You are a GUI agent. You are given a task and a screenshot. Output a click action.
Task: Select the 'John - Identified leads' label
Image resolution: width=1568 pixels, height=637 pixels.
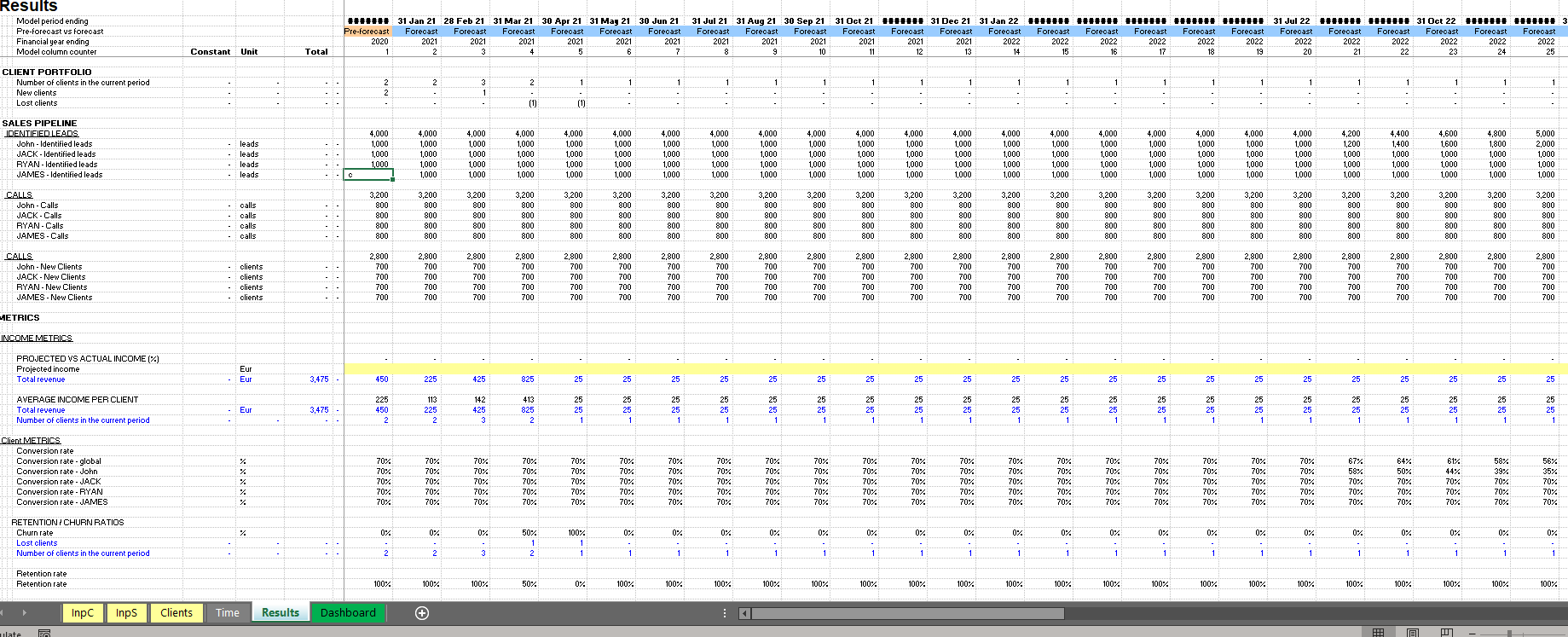[x=55, y=144]
